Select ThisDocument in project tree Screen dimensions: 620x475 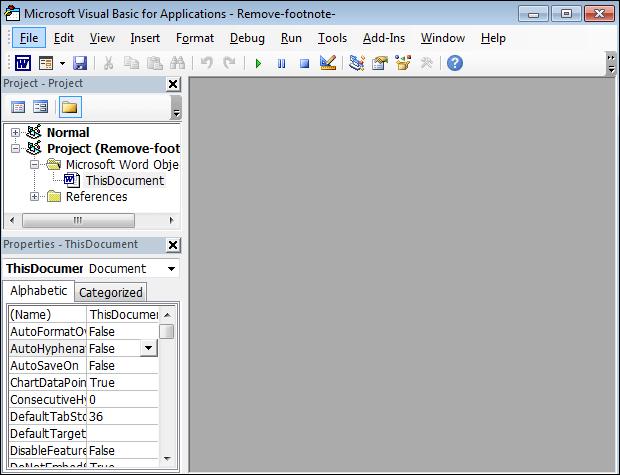[x=125, y=181]
